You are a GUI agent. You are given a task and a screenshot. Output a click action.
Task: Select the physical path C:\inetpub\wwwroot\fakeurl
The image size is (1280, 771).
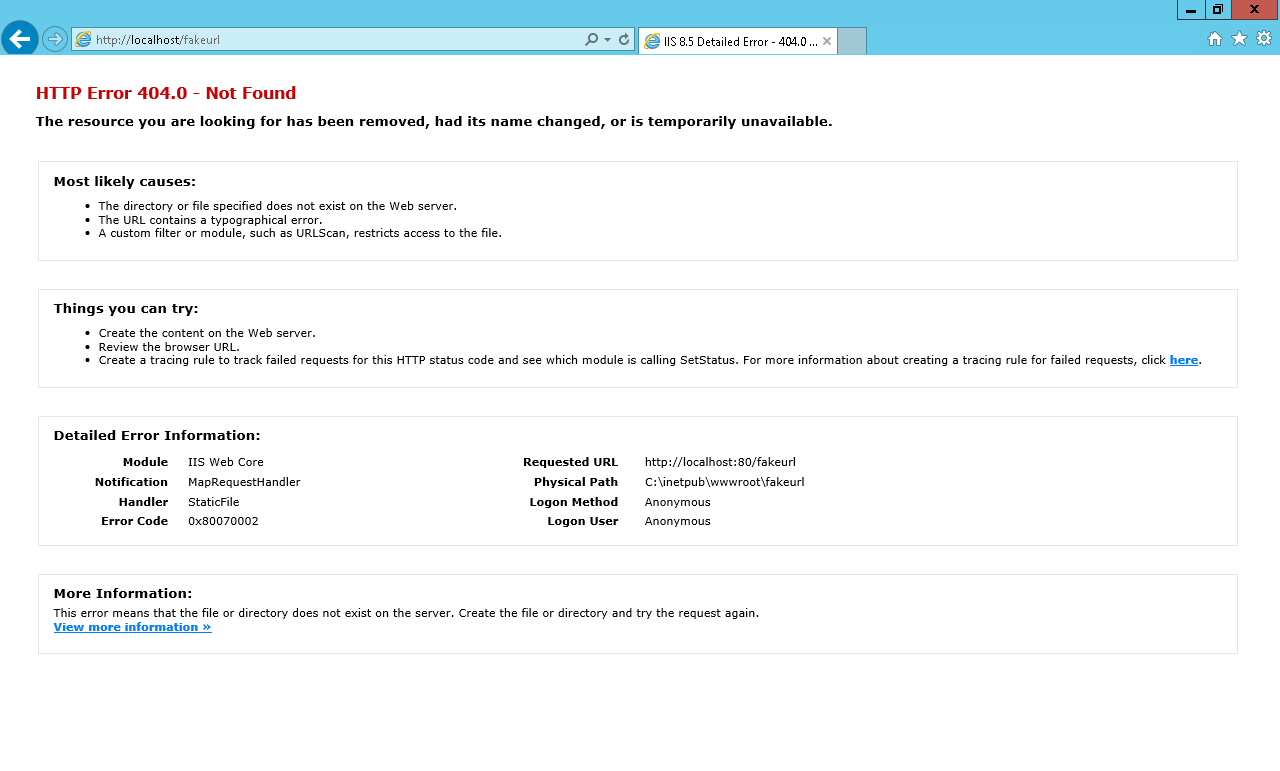[x=724, y=482]
